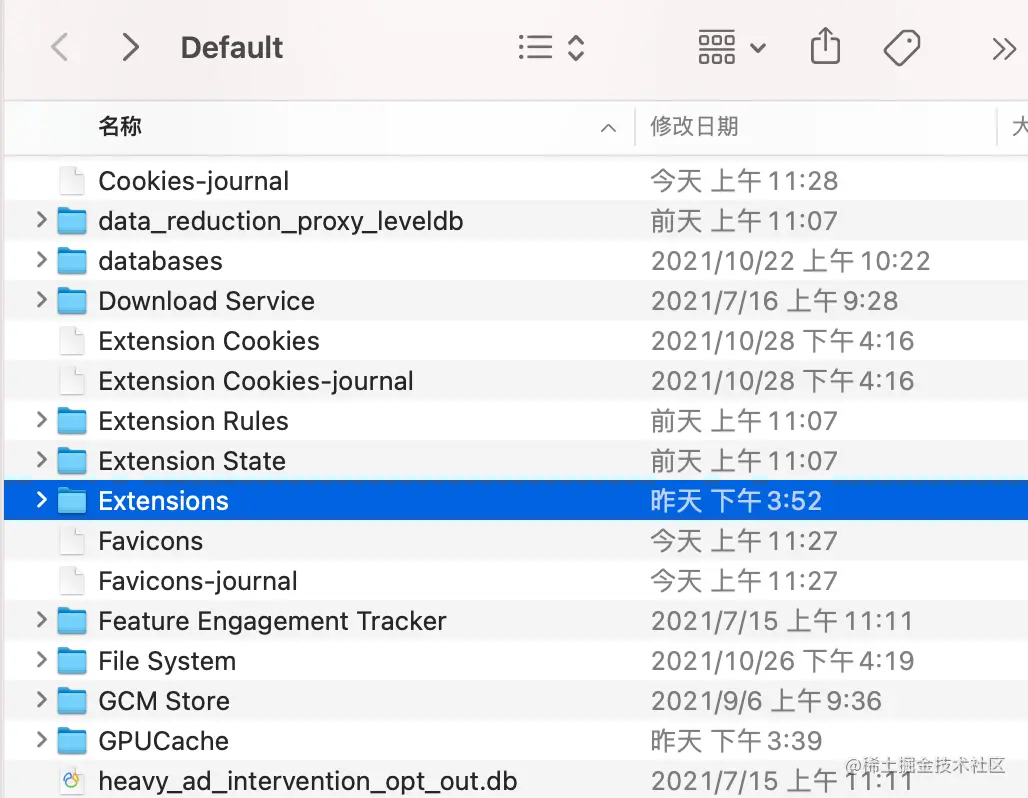Click the GCM Store folder icon
Image resolution: width=1028 pixels, height=798 pixels.
72,701
